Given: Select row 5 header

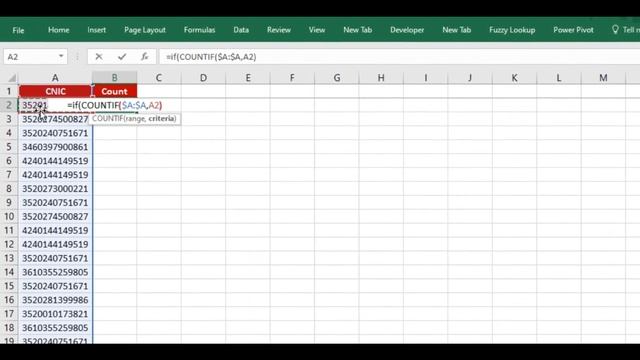Looking at the screenshot, I should click(x=9, y=147).
